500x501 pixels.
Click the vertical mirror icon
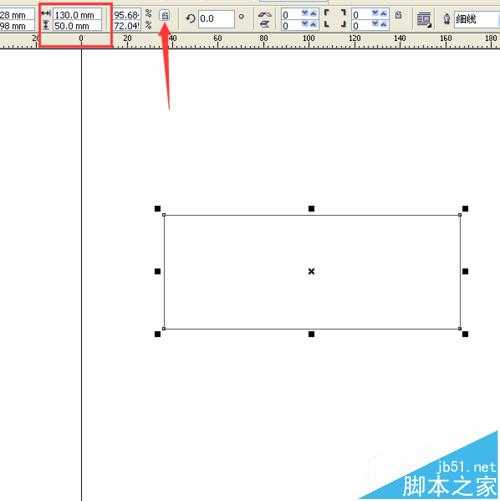point(265,24)
